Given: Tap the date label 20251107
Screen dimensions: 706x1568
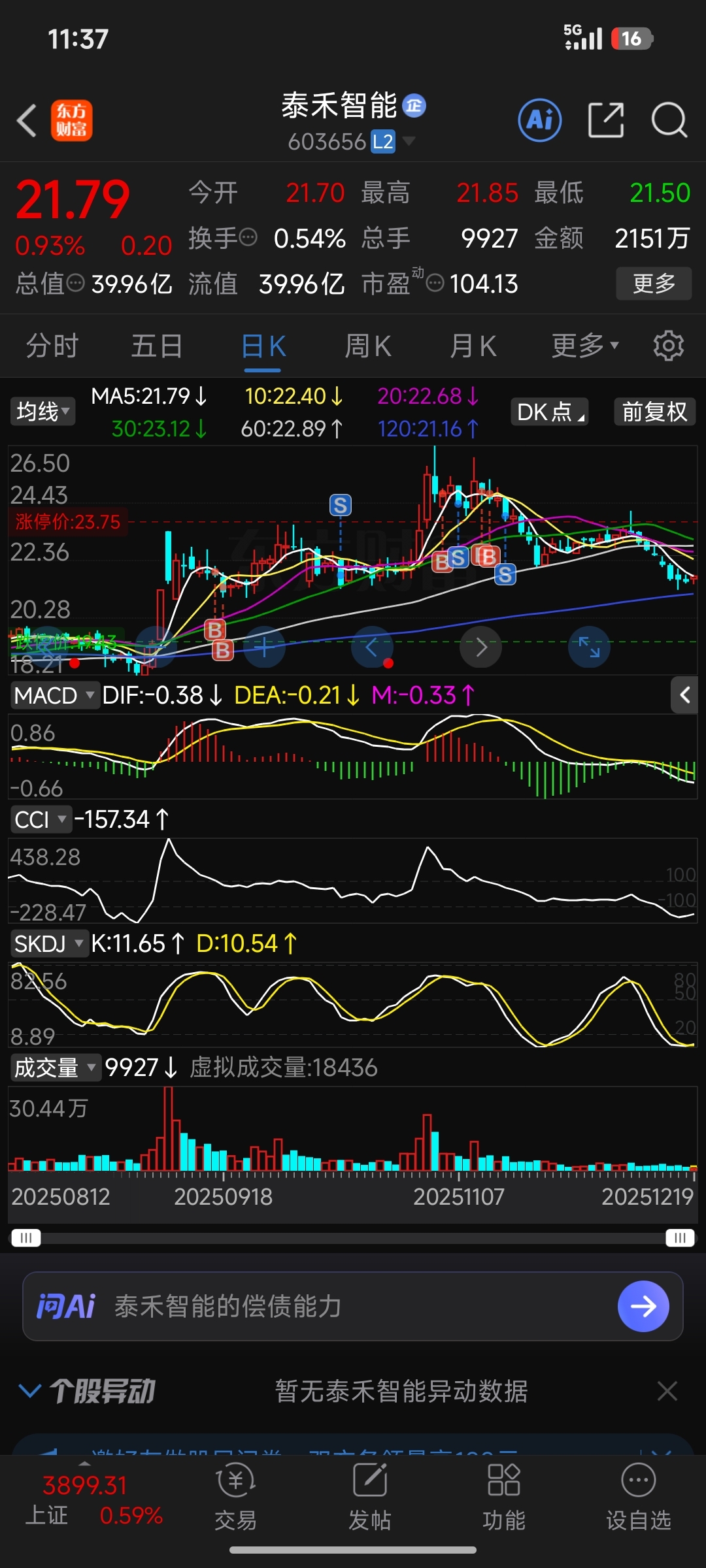Looking at the screenshot, I should click(459, 1196).
